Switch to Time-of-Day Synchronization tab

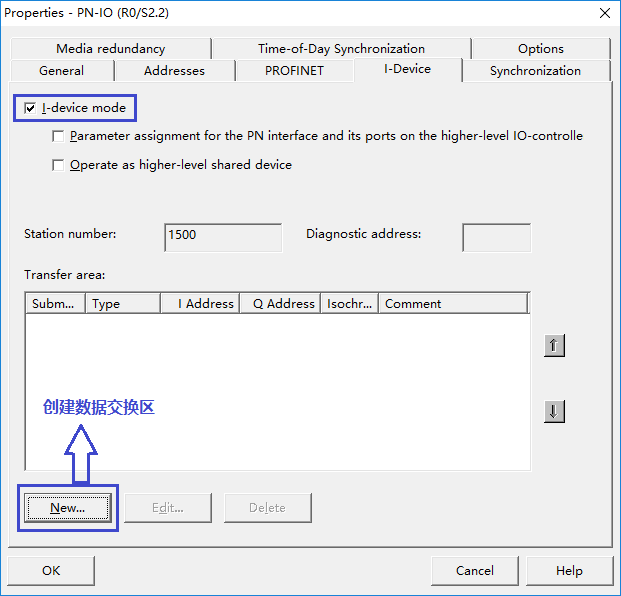point(341,48)
